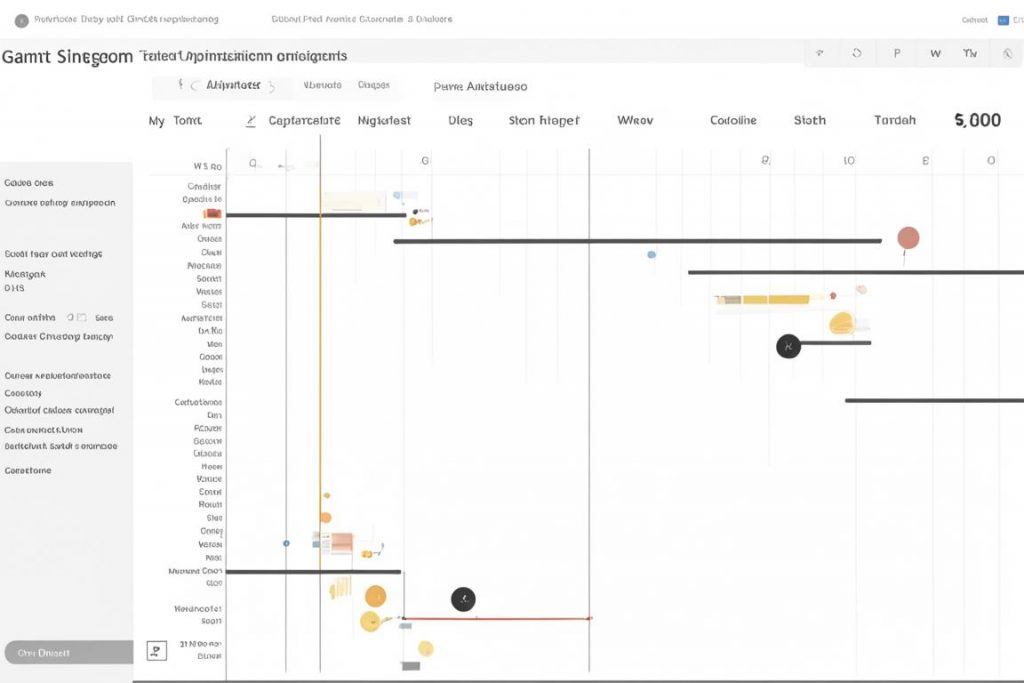Switch to the Ston hiegef tab
This screenshot has width=1024, height=683.
click(x=543, y=121)
